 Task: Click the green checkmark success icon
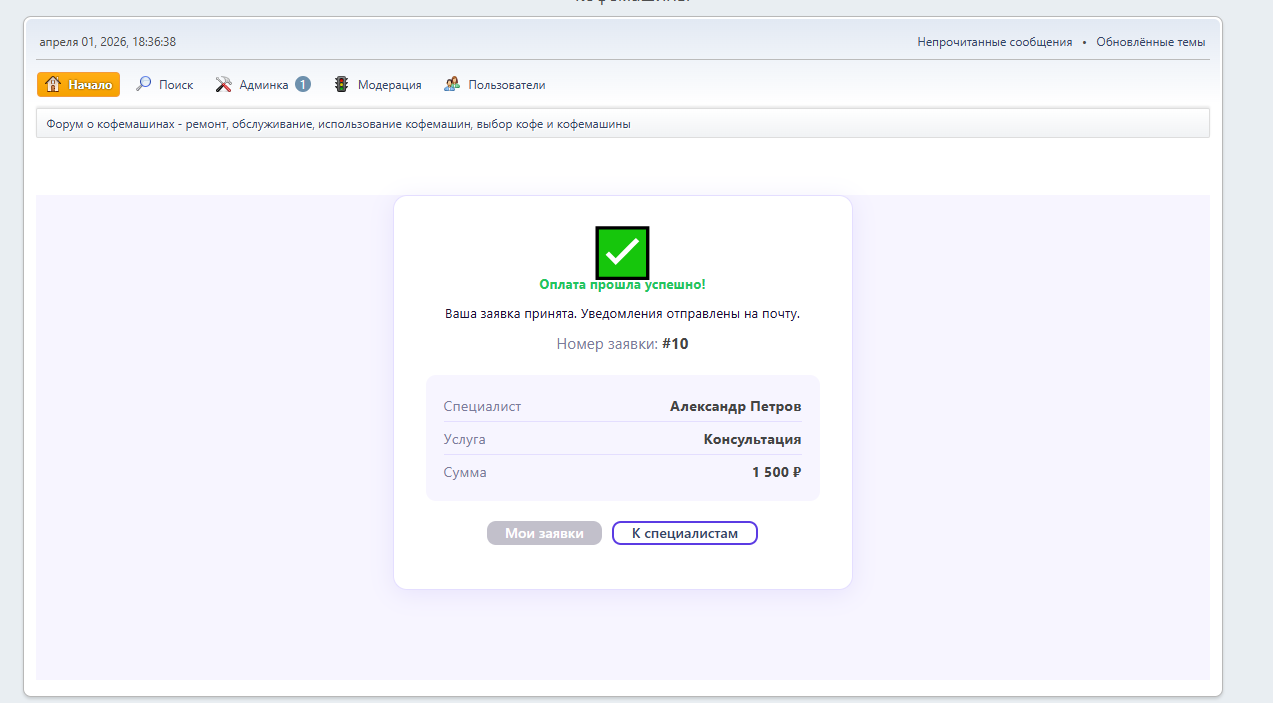click(622, 253)
